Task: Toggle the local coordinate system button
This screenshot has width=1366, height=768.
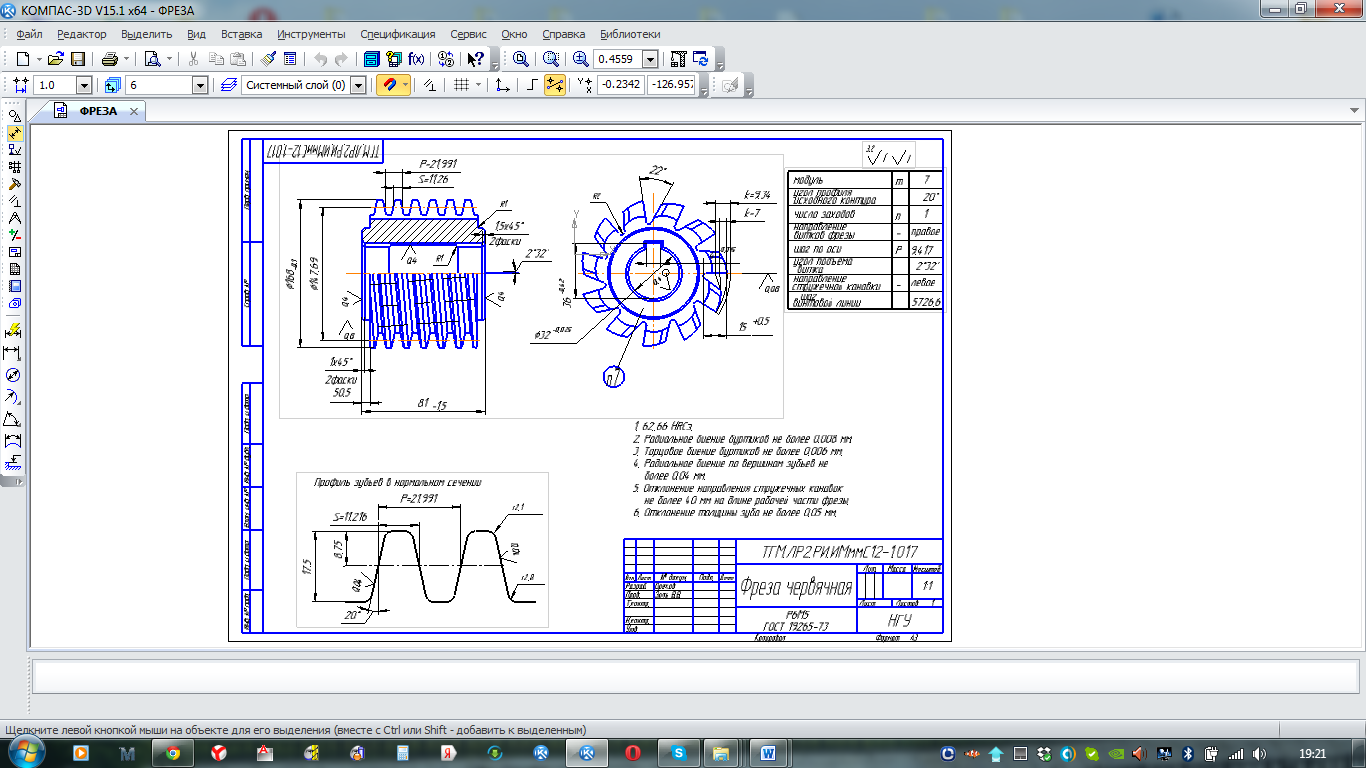Action: tap(503, 85)
